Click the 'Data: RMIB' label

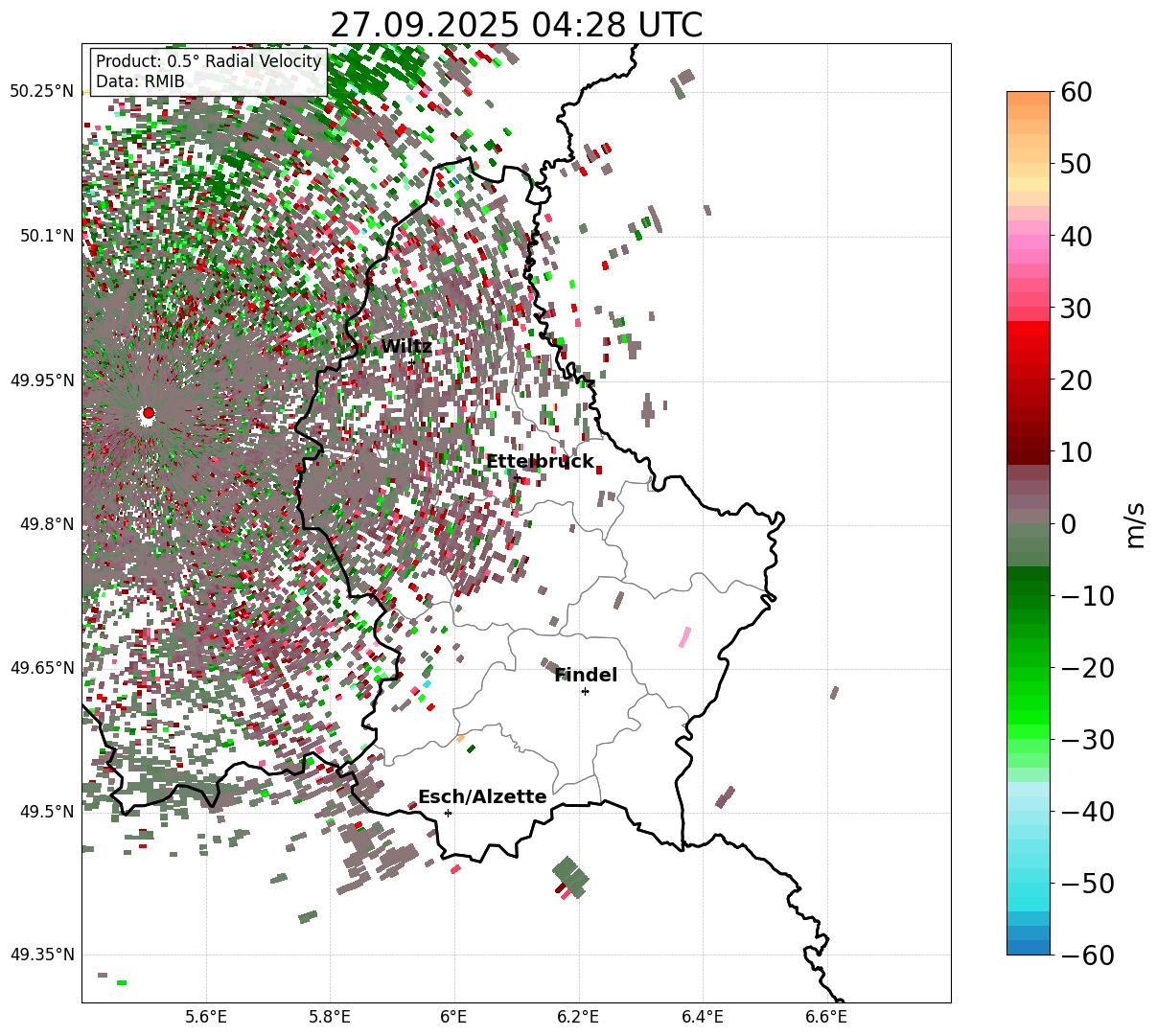[140, 81]
